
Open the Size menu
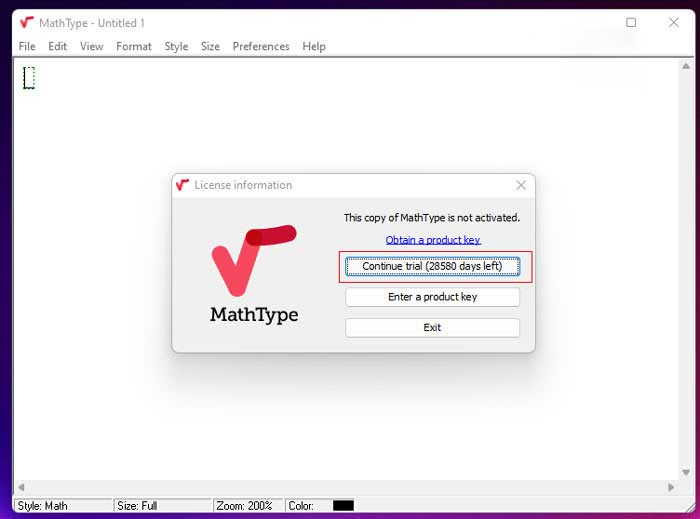pyautogui.click(x=210, y=46)
